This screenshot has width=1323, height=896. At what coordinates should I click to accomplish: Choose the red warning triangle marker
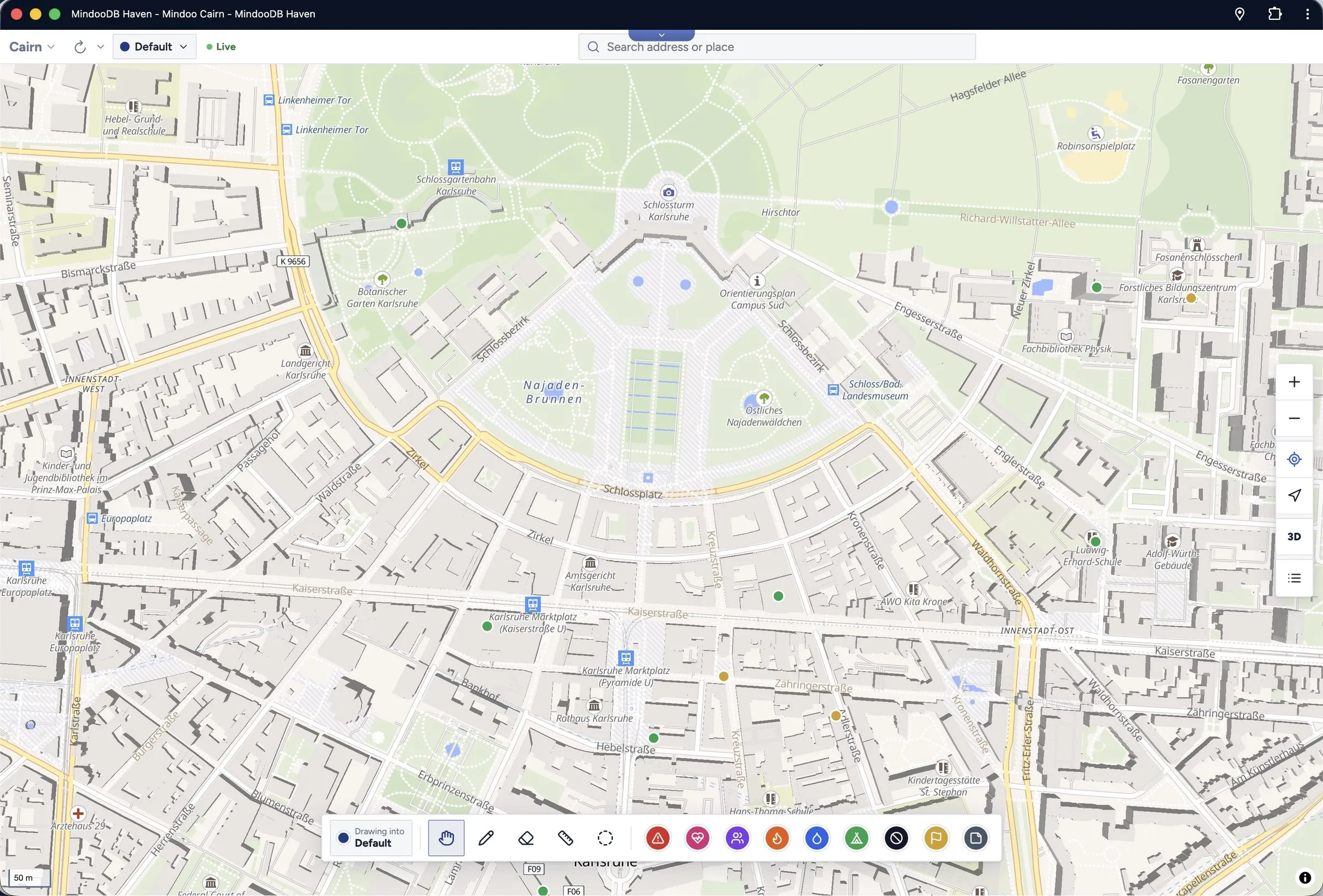(x=658, y=838)
